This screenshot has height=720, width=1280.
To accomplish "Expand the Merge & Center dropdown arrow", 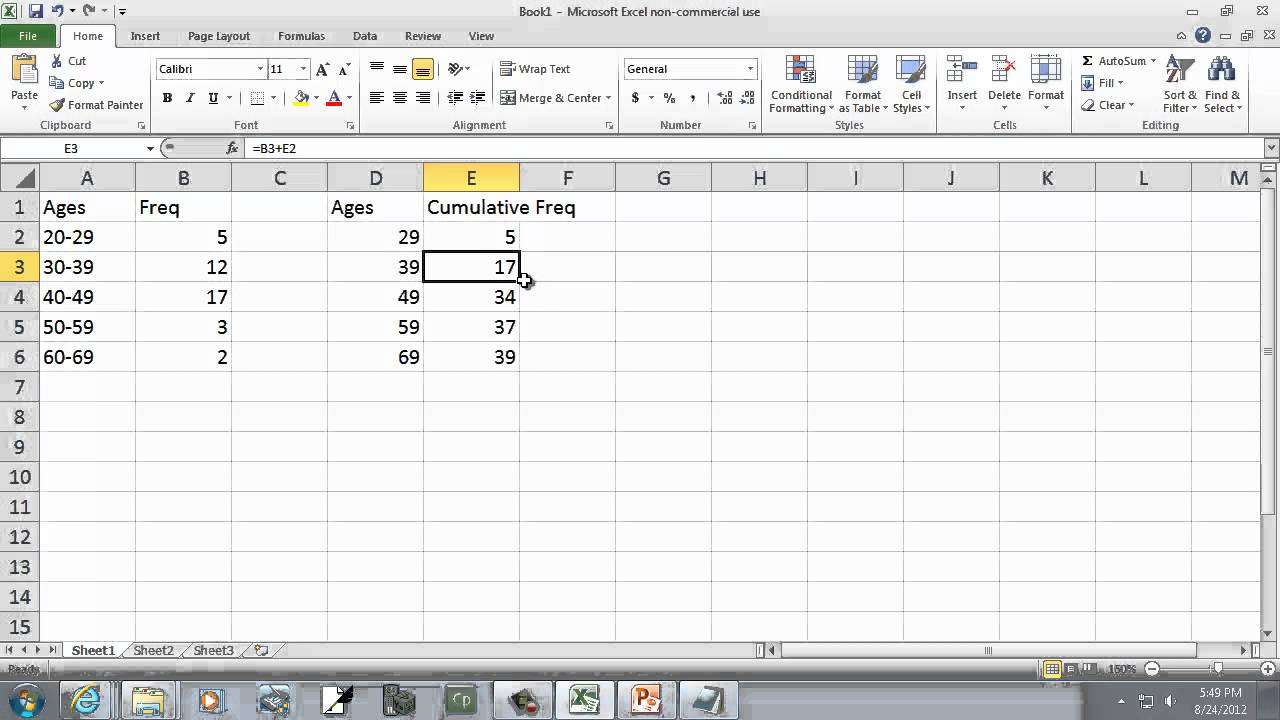I will 608,98.
